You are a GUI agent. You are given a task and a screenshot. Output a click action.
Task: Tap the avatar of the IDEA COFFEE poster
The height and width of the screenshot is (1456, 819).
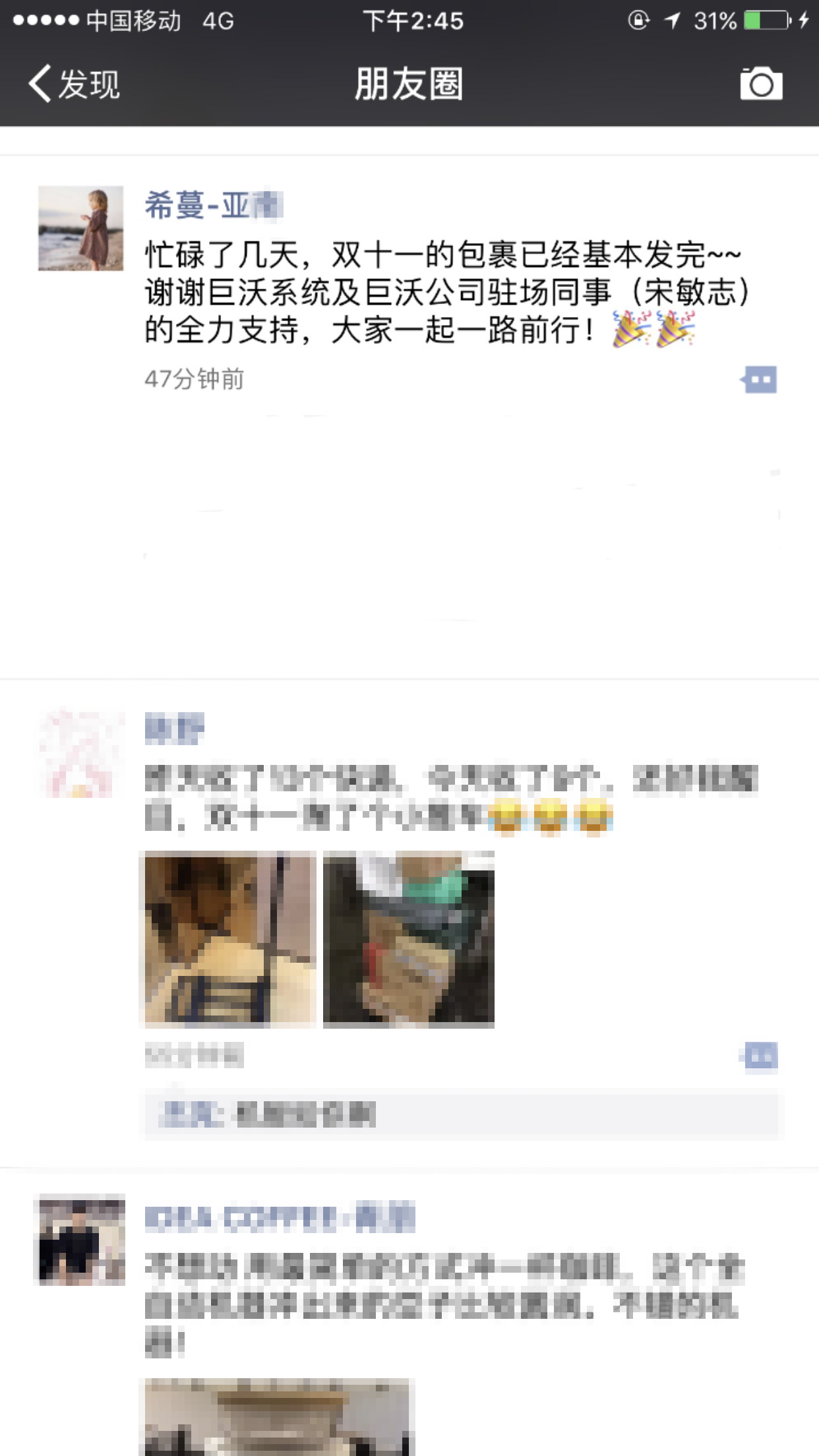pos(80,1240)
